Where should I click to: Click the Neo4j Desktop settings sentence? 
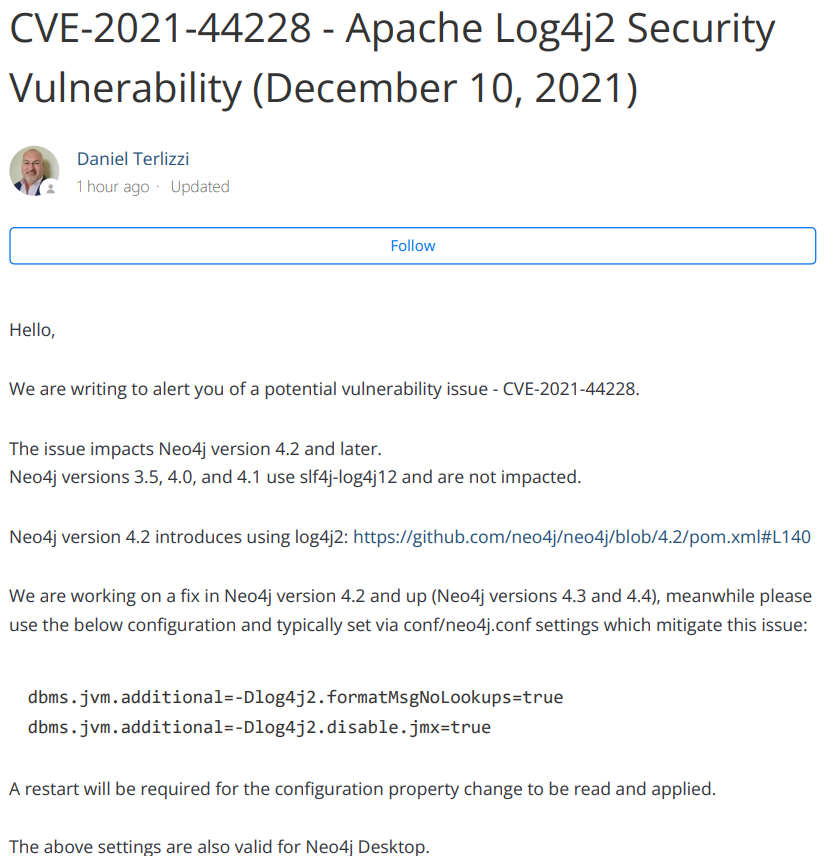click(x=220, y=846)
